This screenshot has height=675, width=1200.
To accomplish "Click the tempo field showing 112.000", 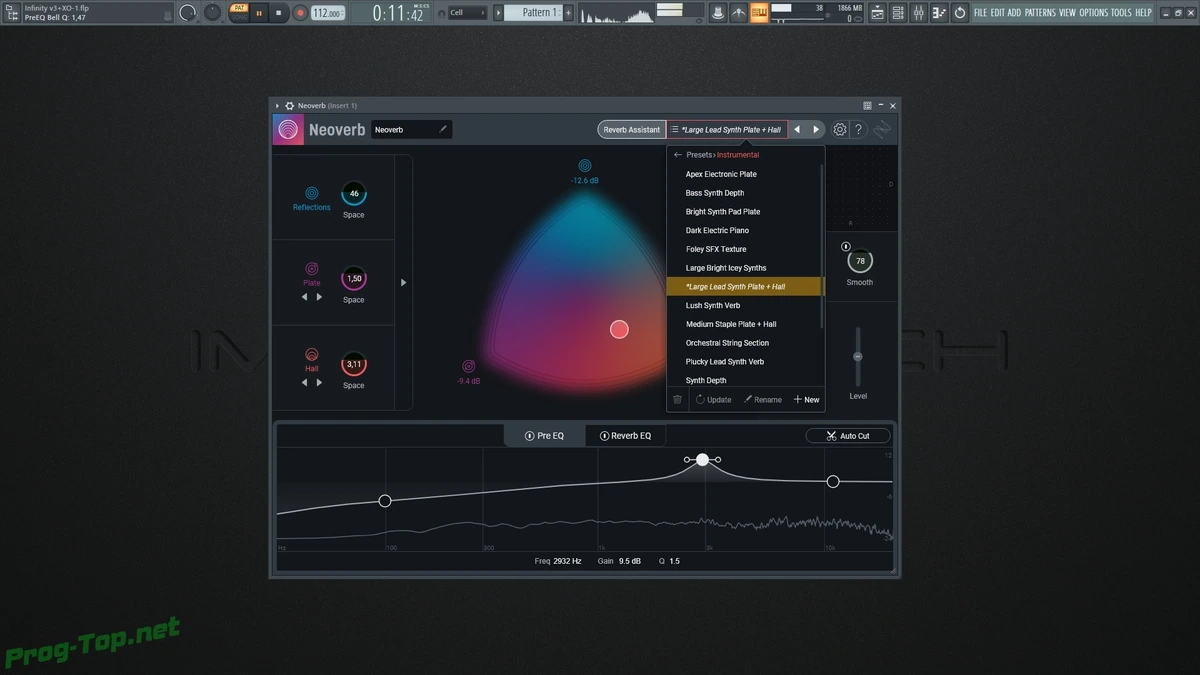I will click(327, 13).
